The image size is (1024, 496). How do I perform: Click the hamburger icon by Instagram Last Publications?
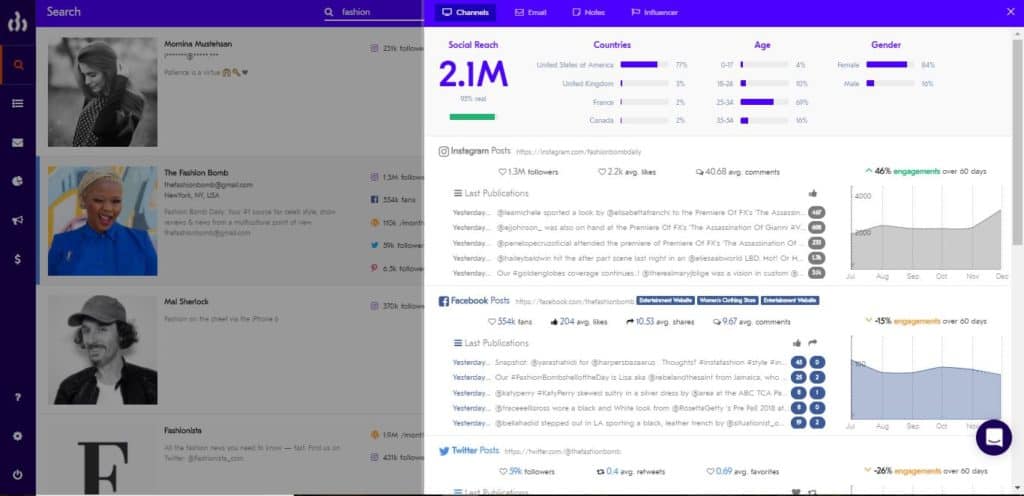coord(458,193)
